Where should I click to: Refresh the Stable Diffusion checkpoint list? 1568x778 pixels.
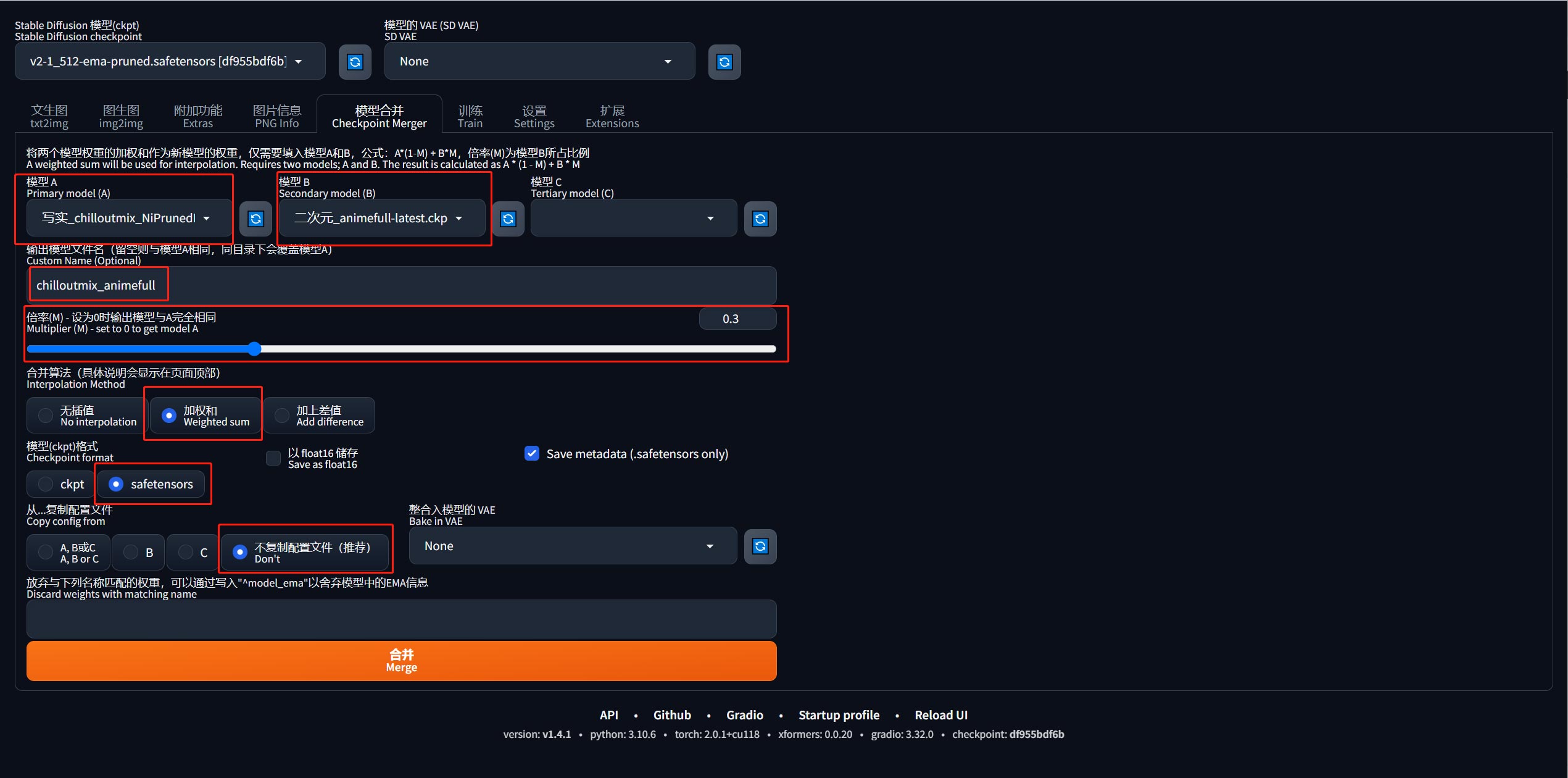click(355, 62)
